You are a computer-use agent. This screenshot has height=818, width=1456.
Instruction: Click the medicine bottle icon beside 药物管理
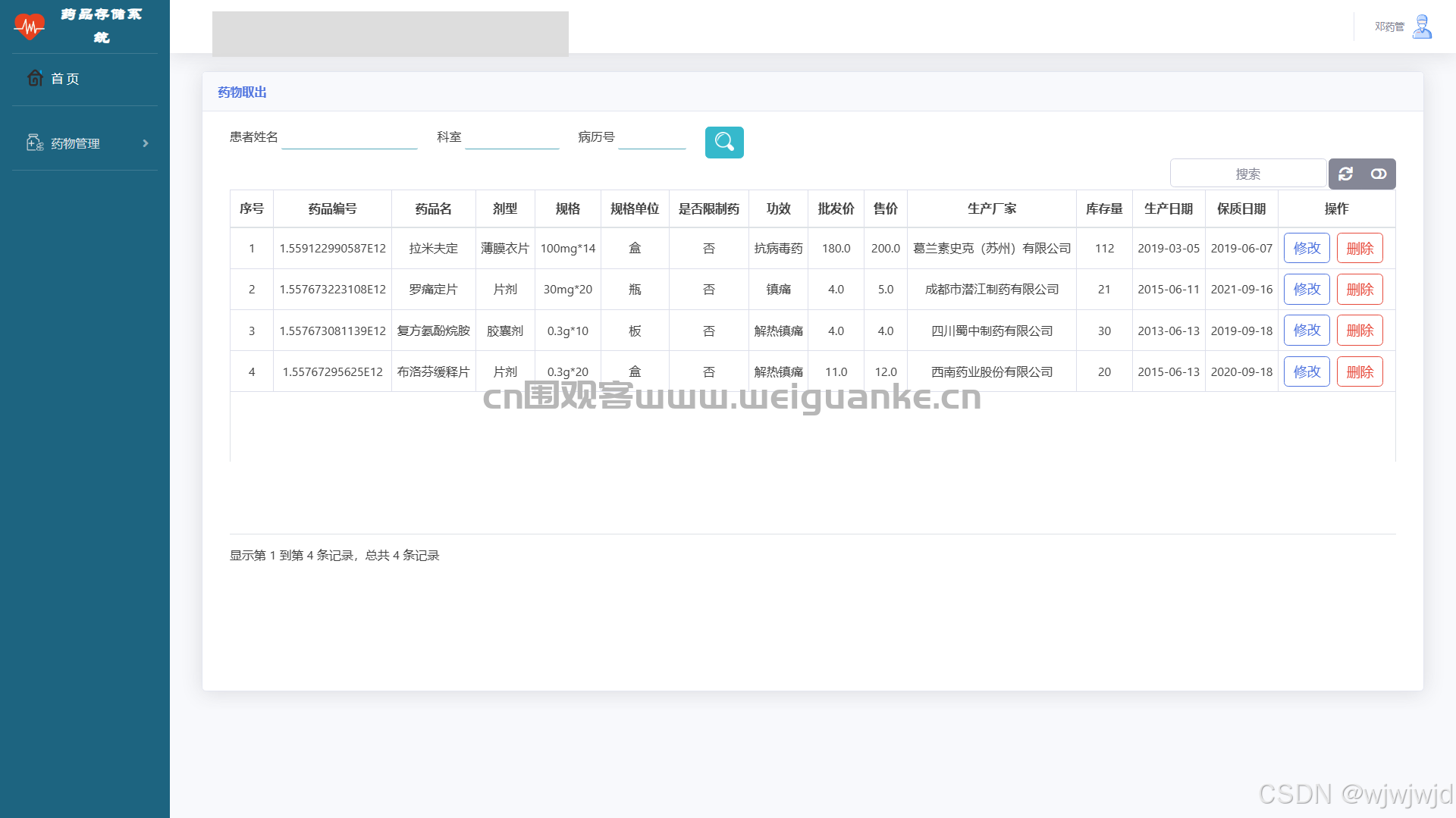35,143
